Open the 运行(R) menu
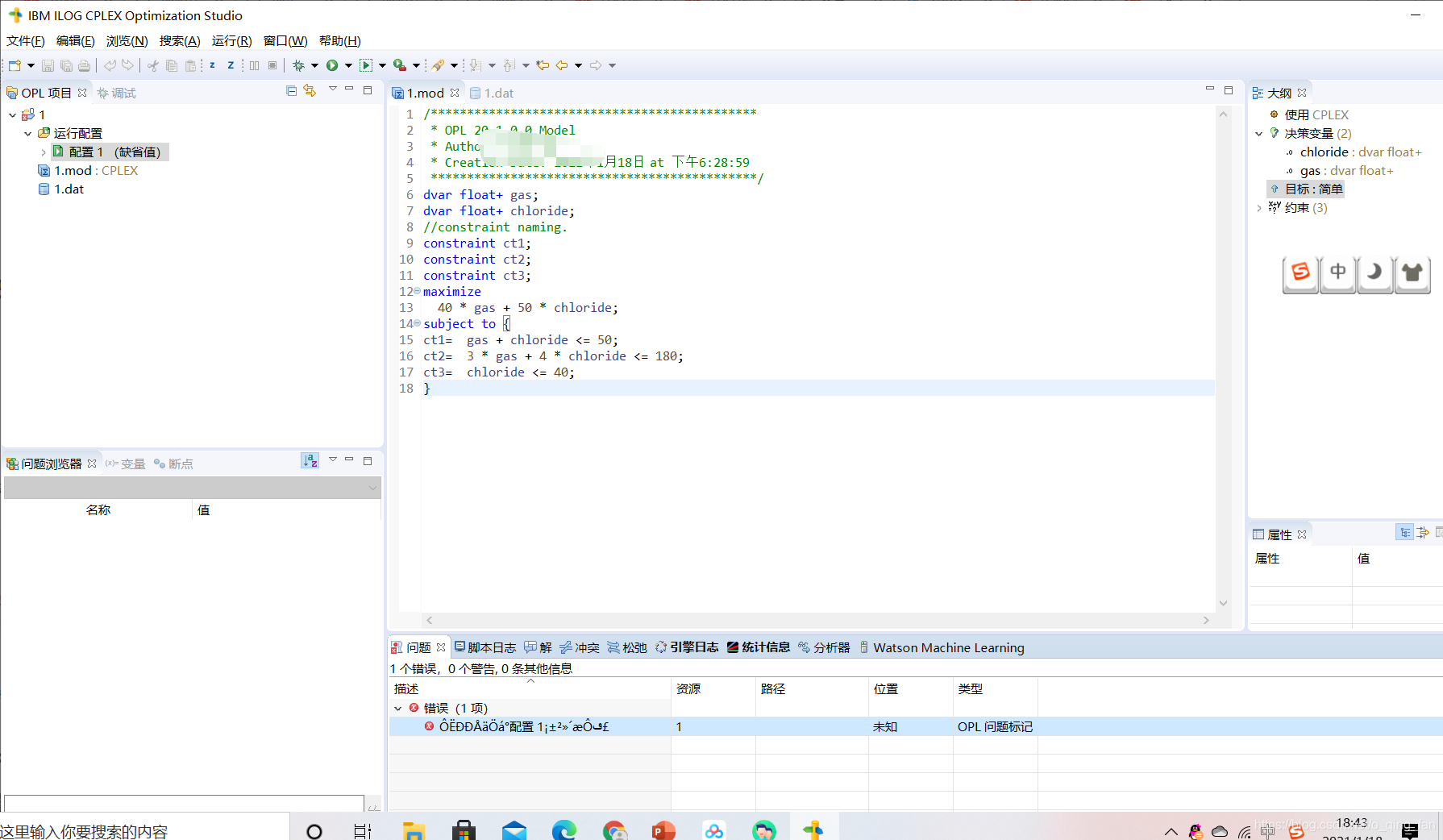 pos(231,41)
